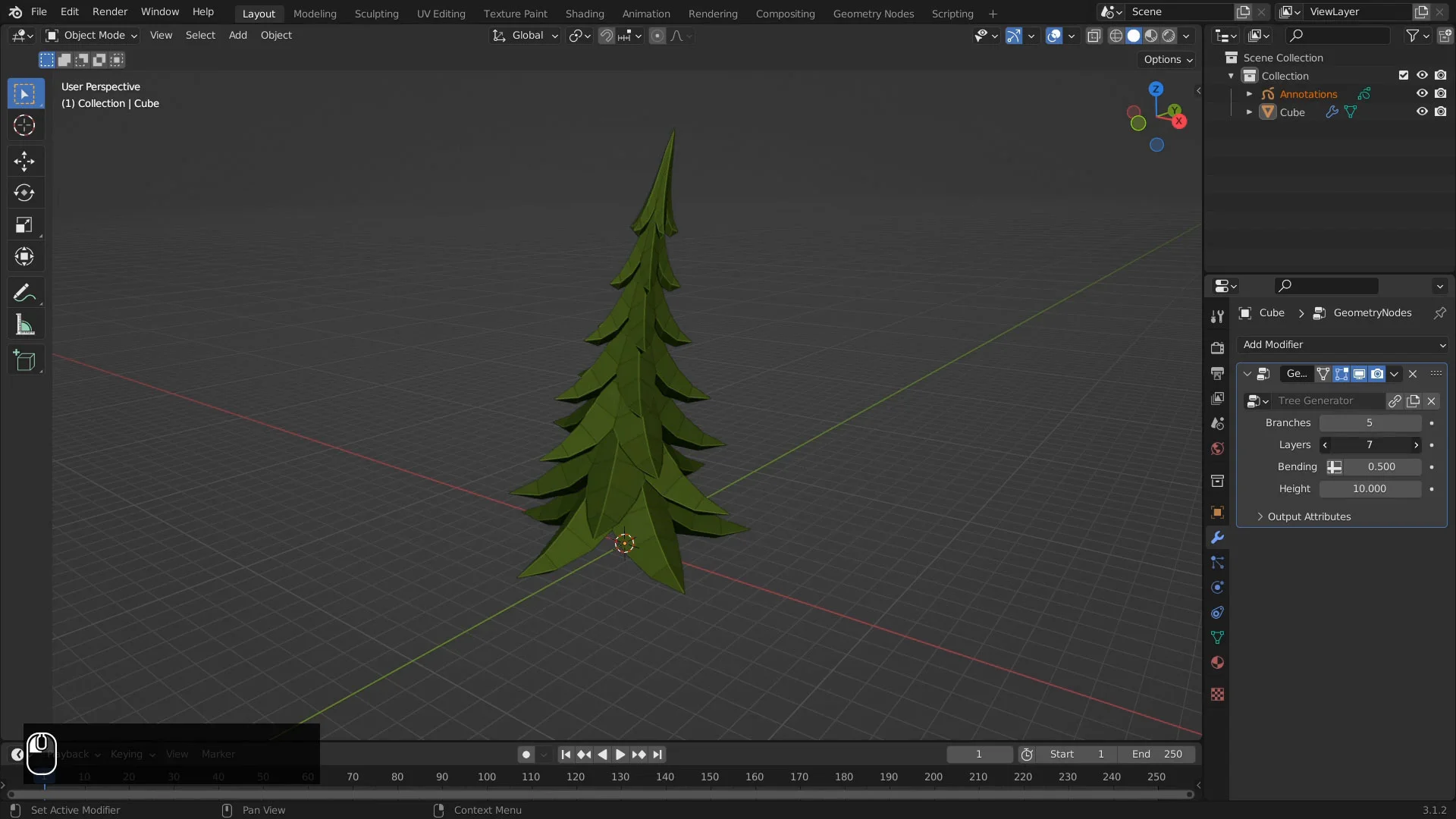Open the Particles properties tab
The image size is (1456, 819).
click(x=1217, y=562)
